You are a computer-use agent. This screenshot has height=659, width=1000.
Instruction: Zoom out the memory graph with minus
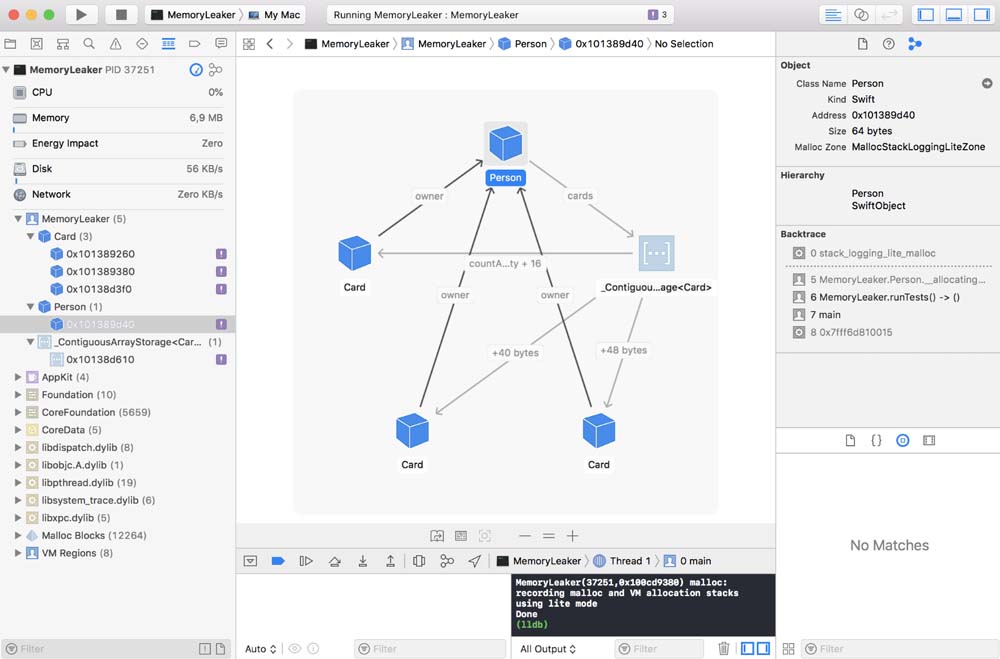coord(524,536)
